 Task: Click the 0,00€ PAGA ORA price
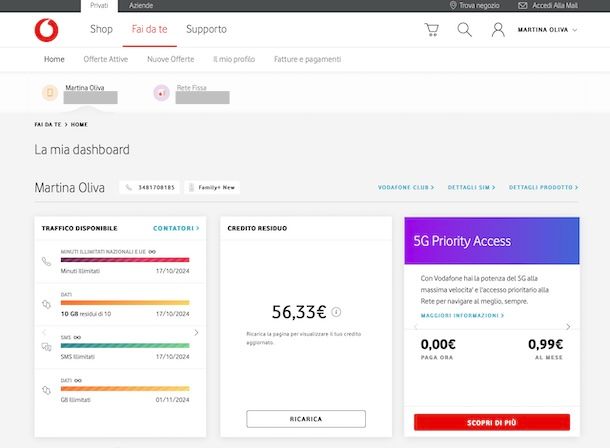(x=438, y=348)
